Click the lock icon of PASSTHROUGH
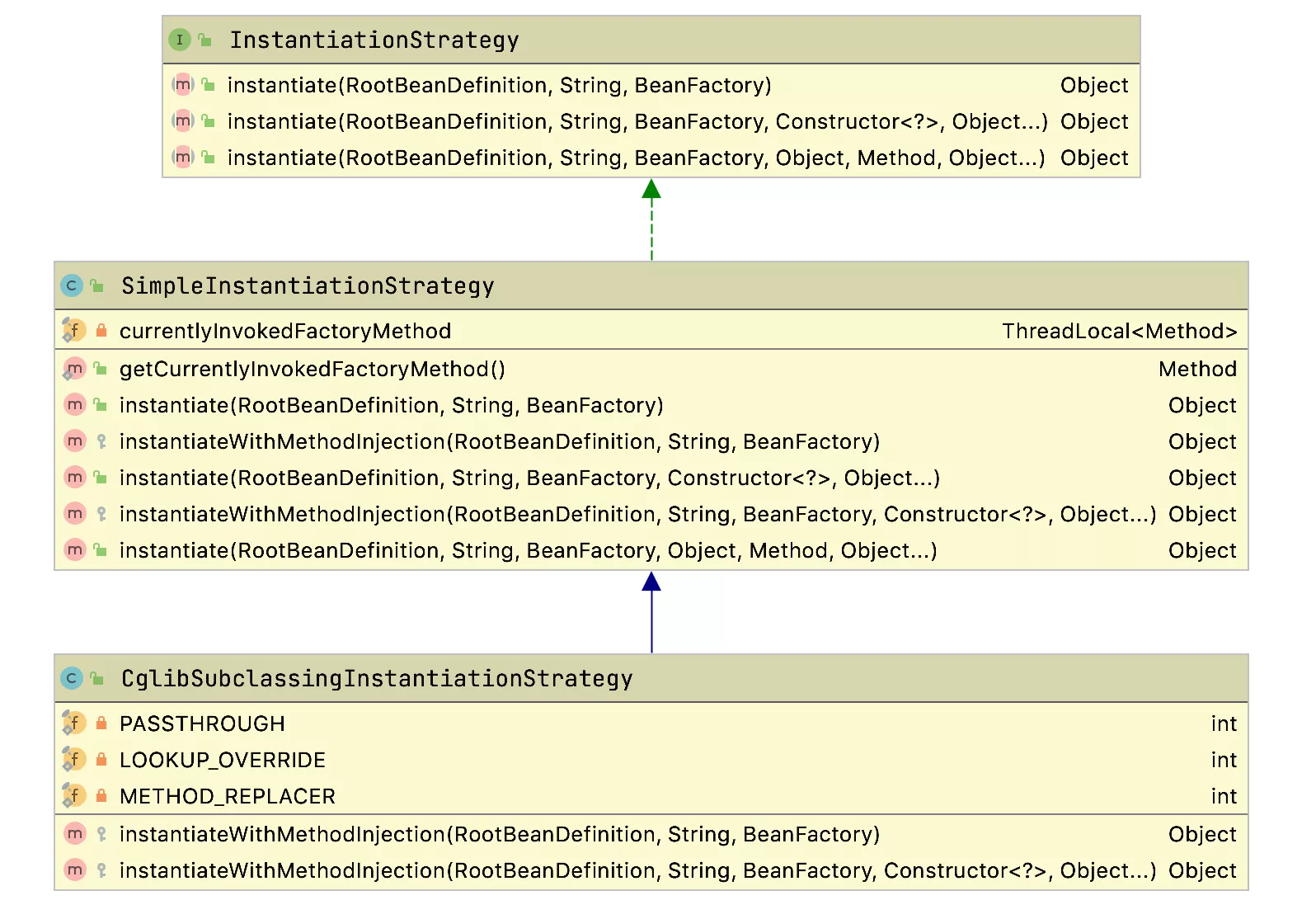 click(x=101, y=723)
